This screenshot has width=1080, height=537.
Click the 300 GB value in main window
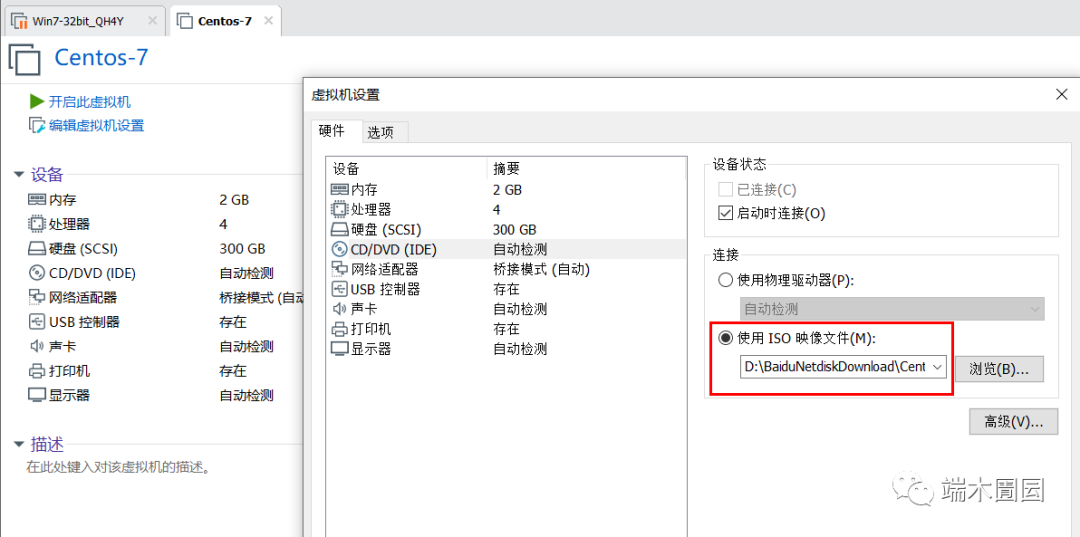click(242, 249)
